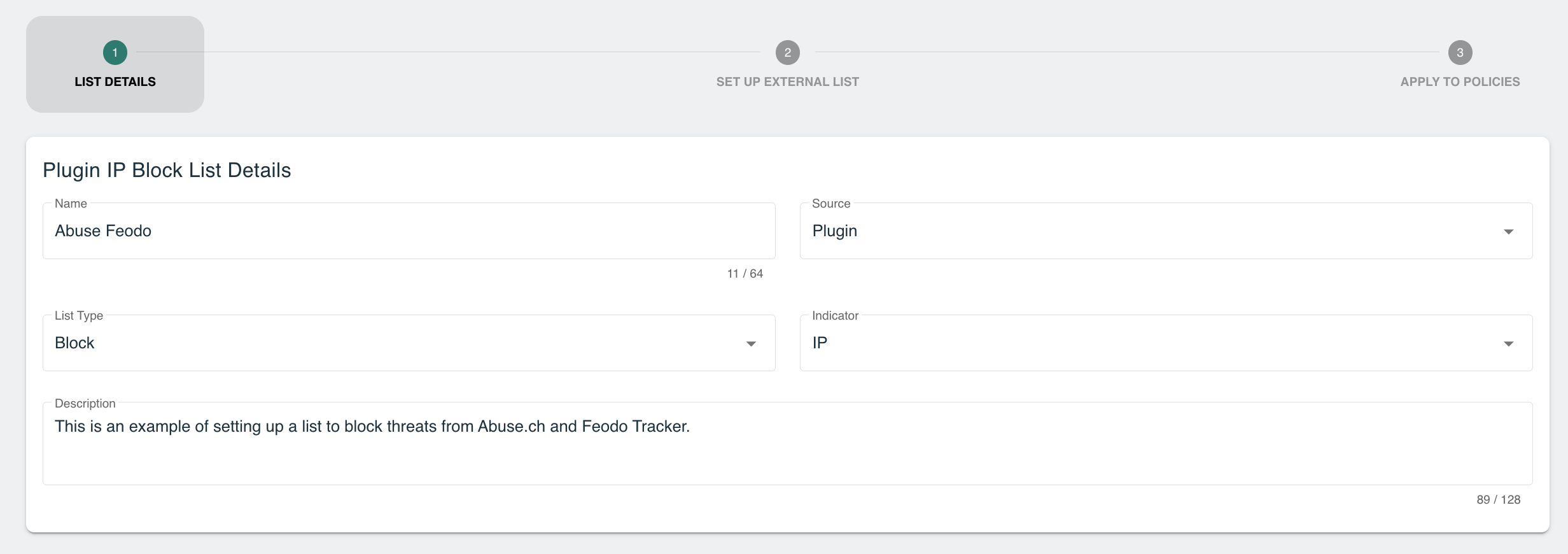Go to the Apply to Policies step

click(x=1460, y=82)
